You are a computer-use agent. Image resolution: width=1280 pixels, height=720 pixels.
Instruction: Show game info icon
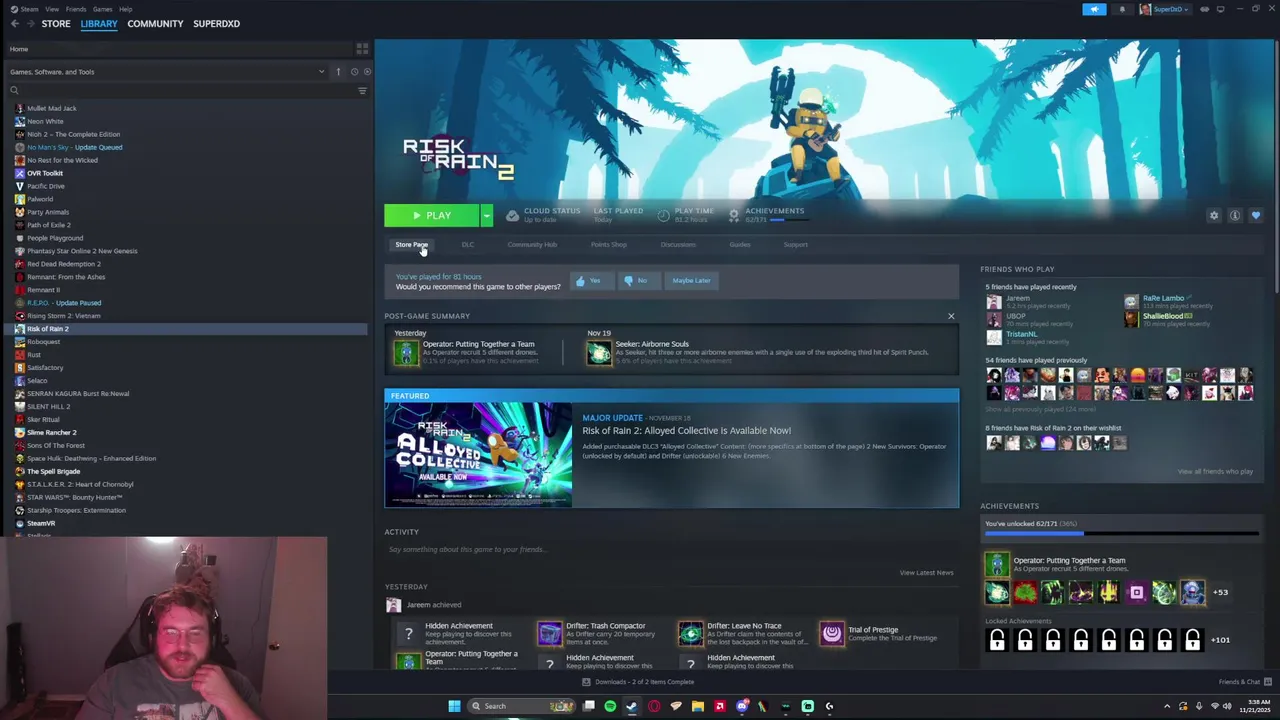point(1235,215)
